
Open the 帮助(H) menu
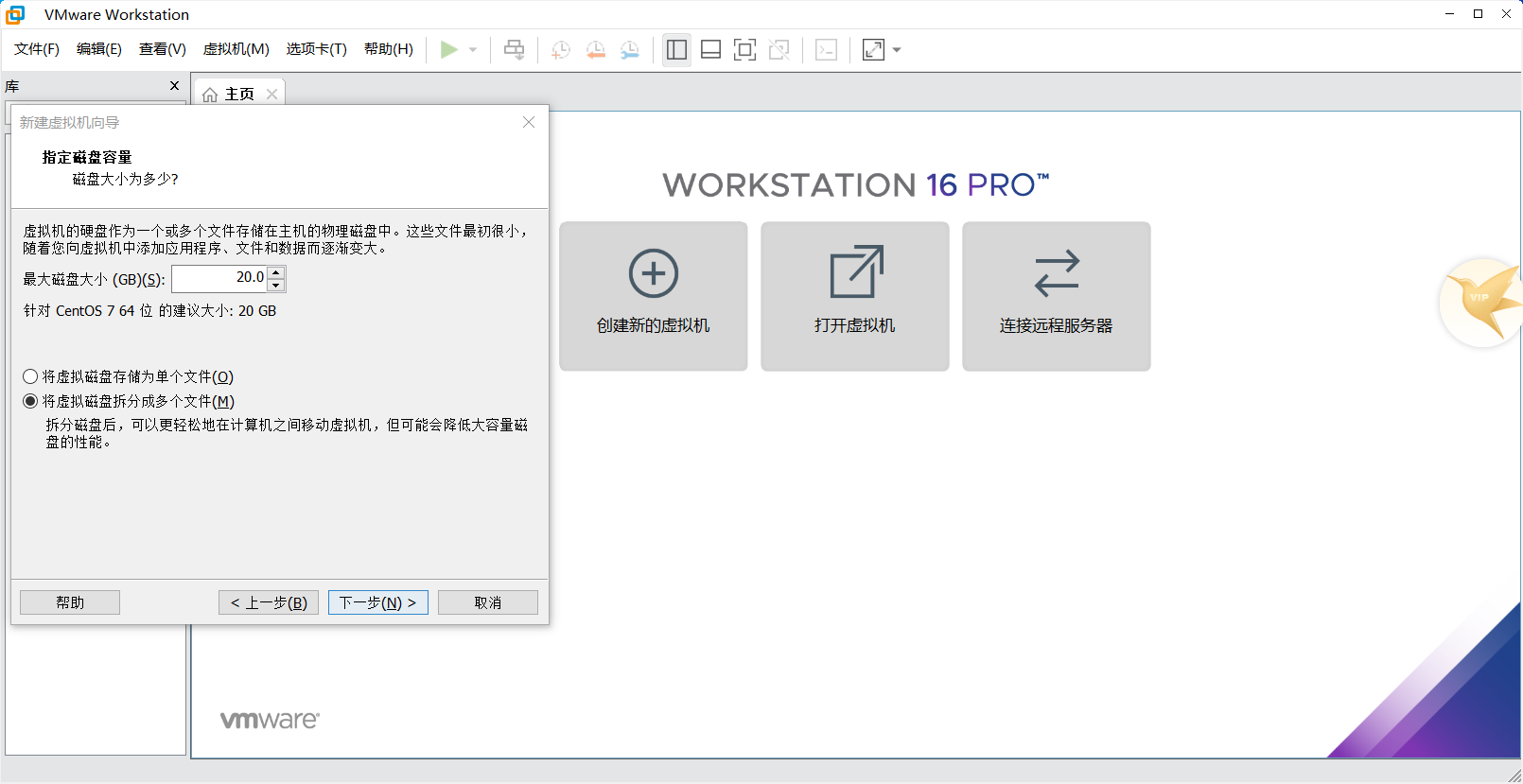[389, 49]
